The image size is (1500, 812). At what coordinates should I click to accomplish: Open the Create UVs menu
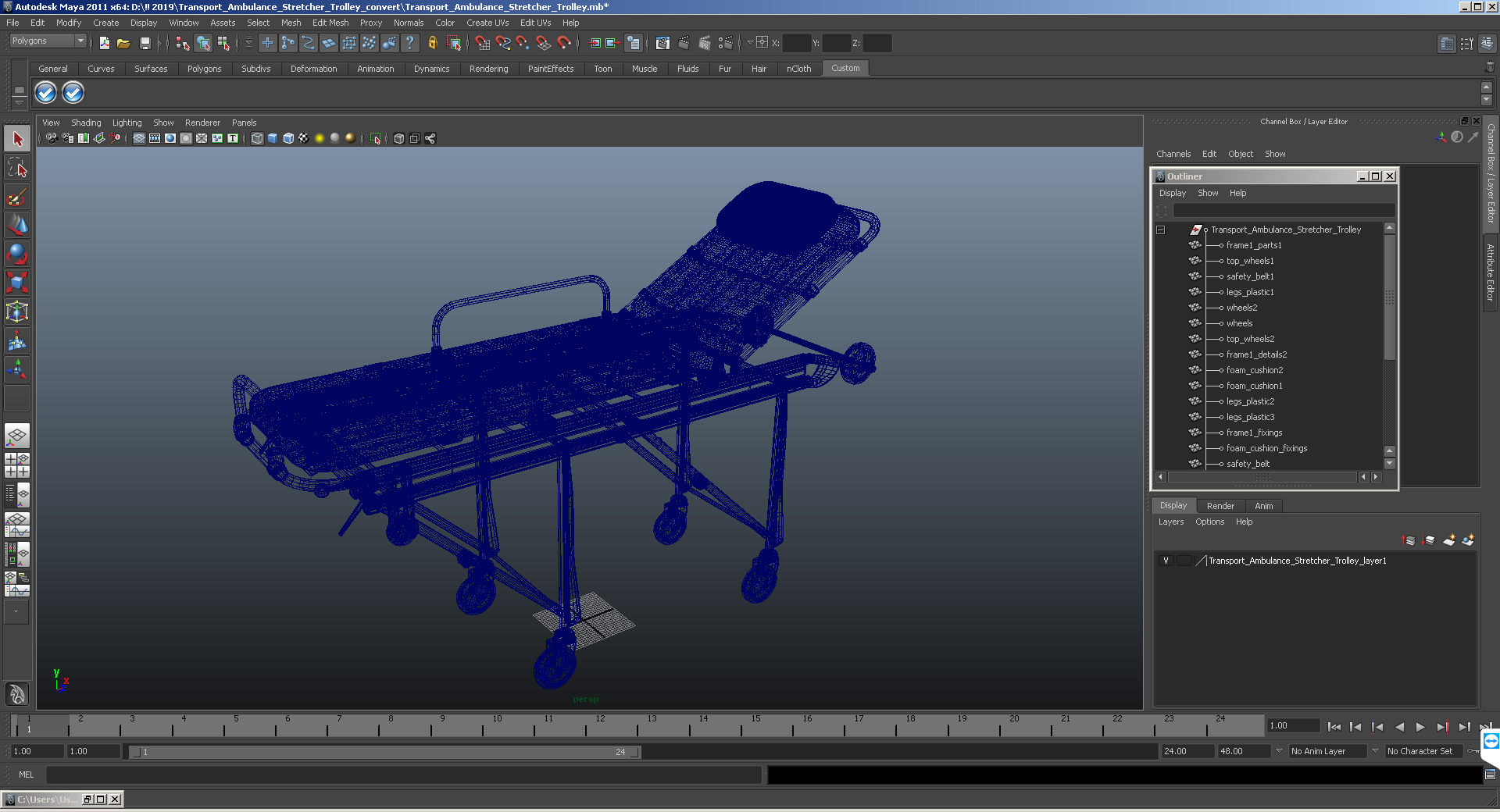[487, 23]
